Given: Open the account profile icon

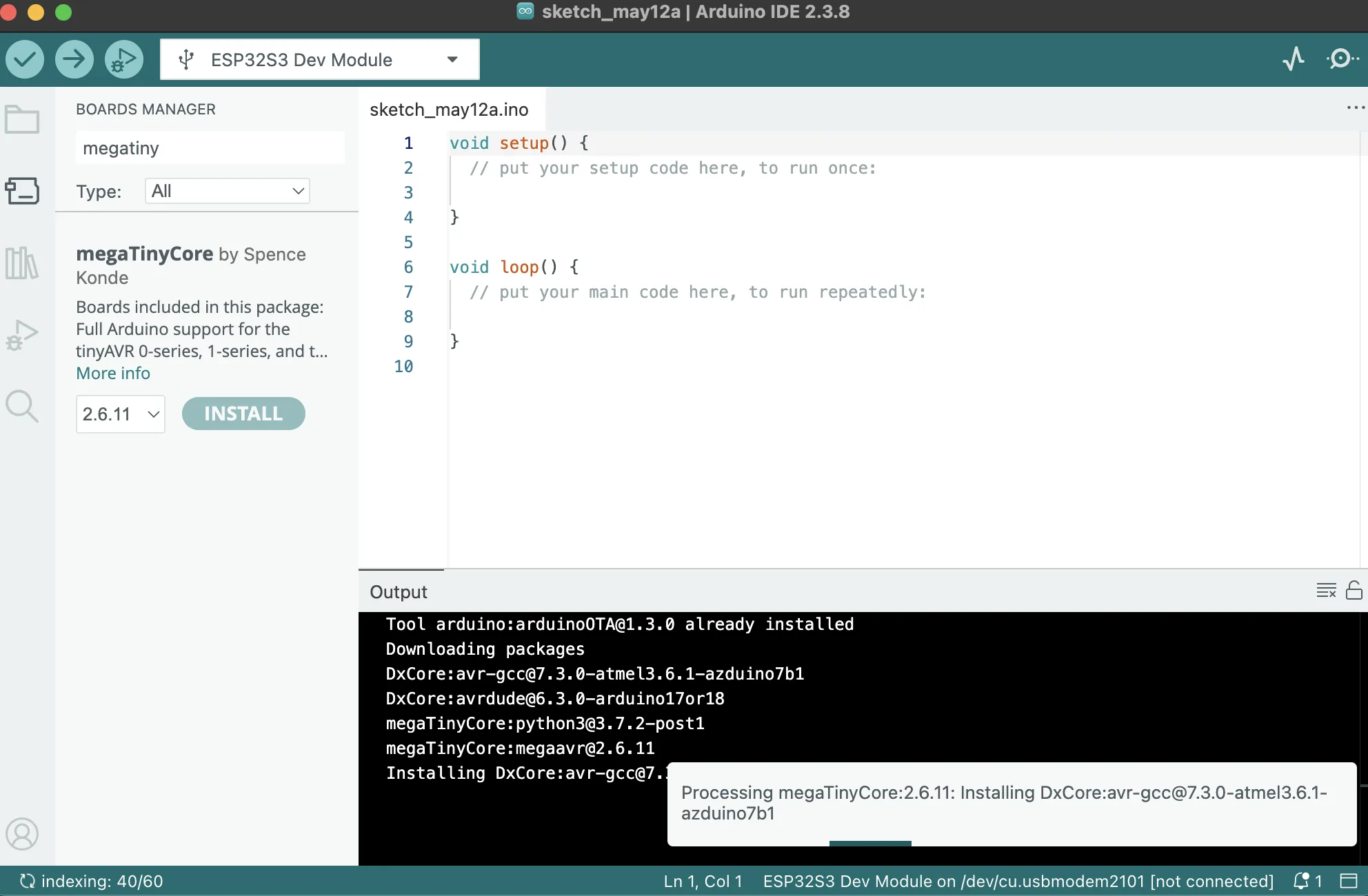Looking at the screenshot, I should click(x=22, y=834).
